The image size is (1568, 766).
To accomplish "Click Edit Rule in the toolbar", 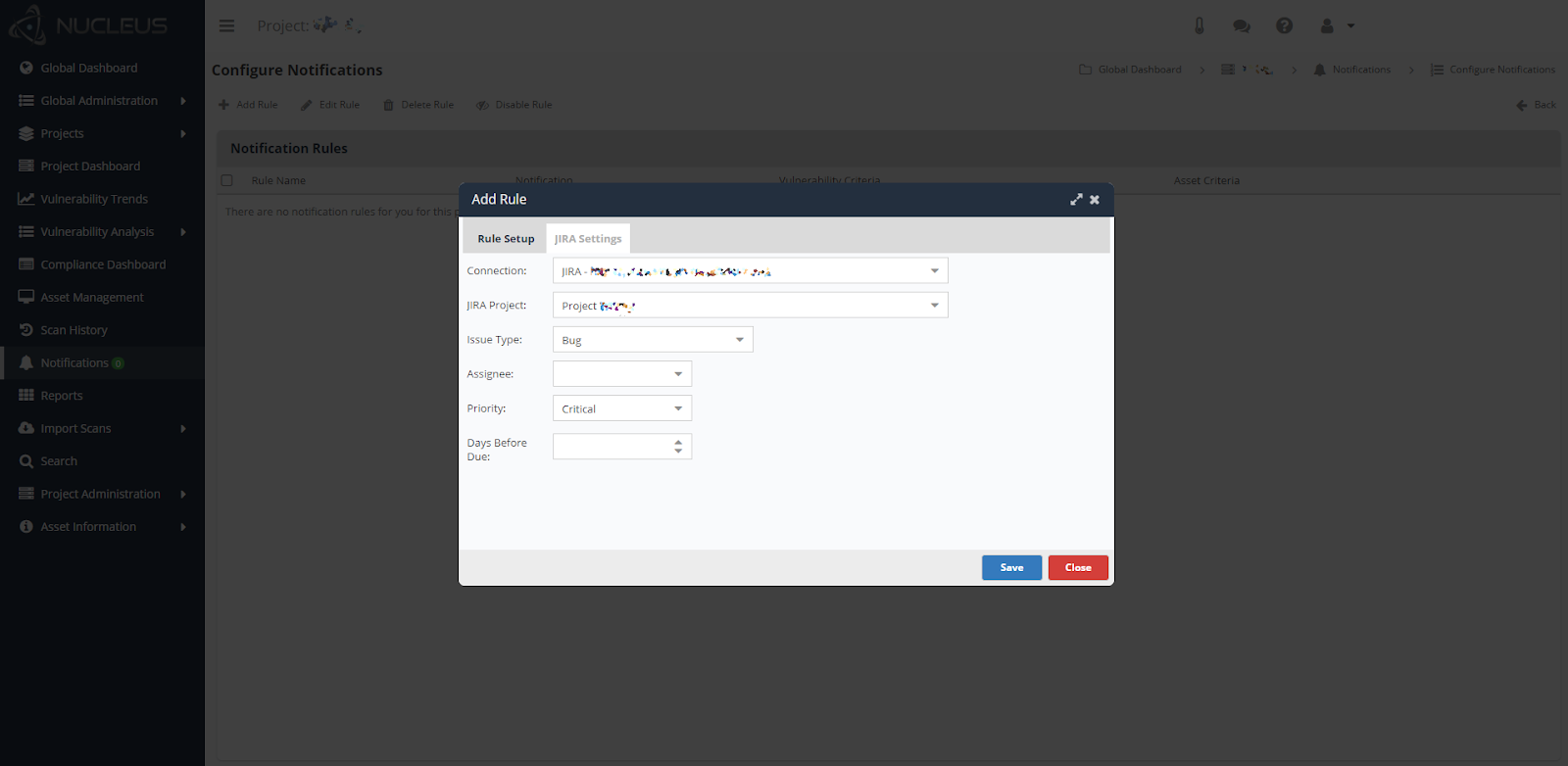I will [x=330, y=105].
